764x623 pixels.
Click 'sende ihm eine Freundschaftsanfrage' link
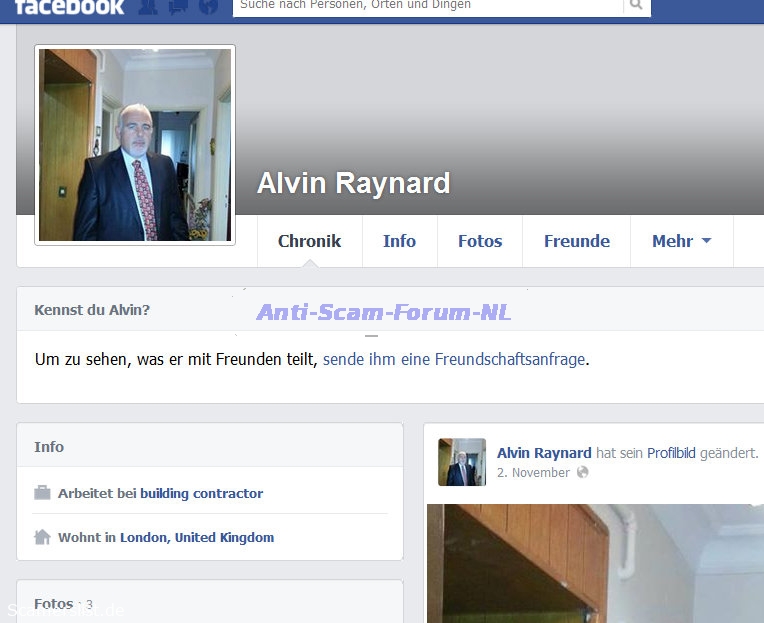(x=454, y=359)
